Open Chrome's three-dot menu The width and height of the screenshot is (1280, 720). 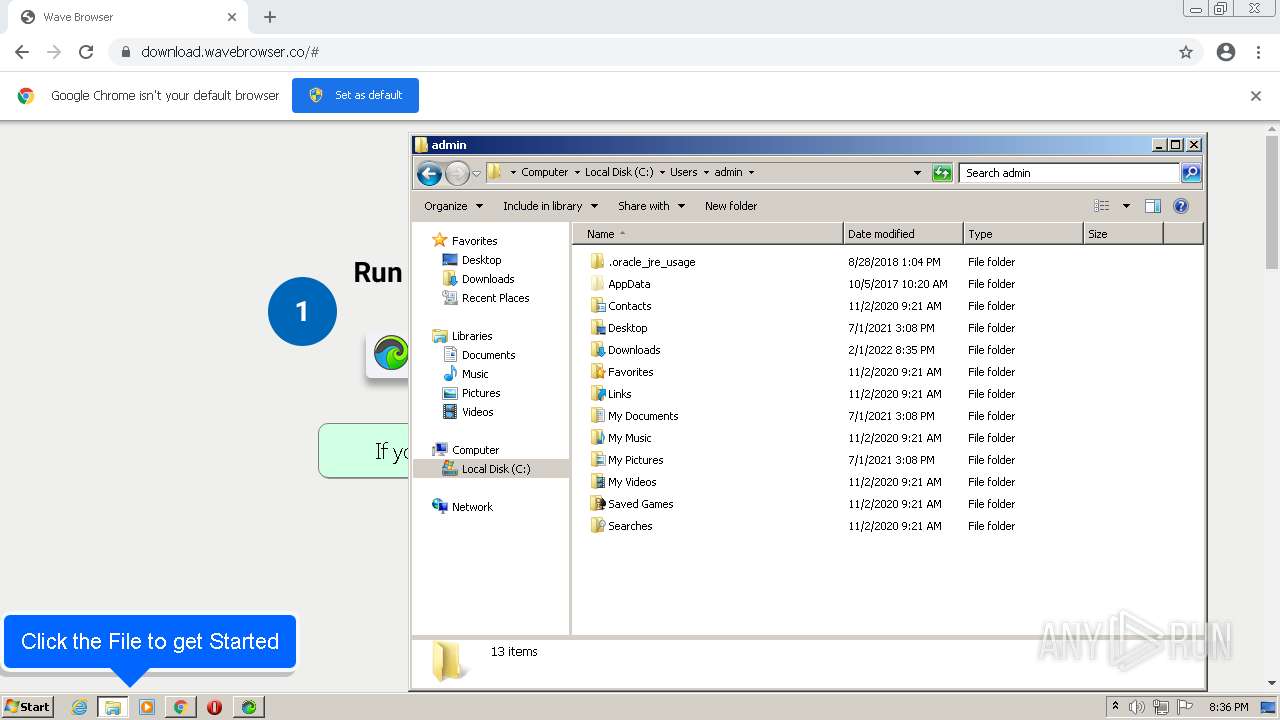pos(1258,52)
